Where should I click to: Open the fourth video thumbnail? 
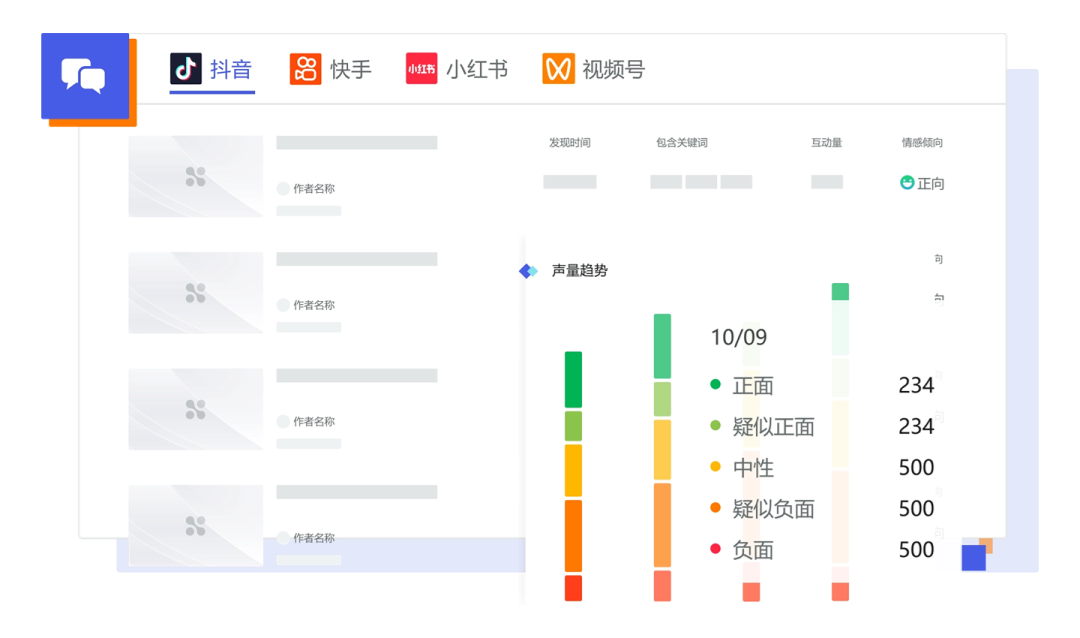pyautogui.click(x=196, y=526)
